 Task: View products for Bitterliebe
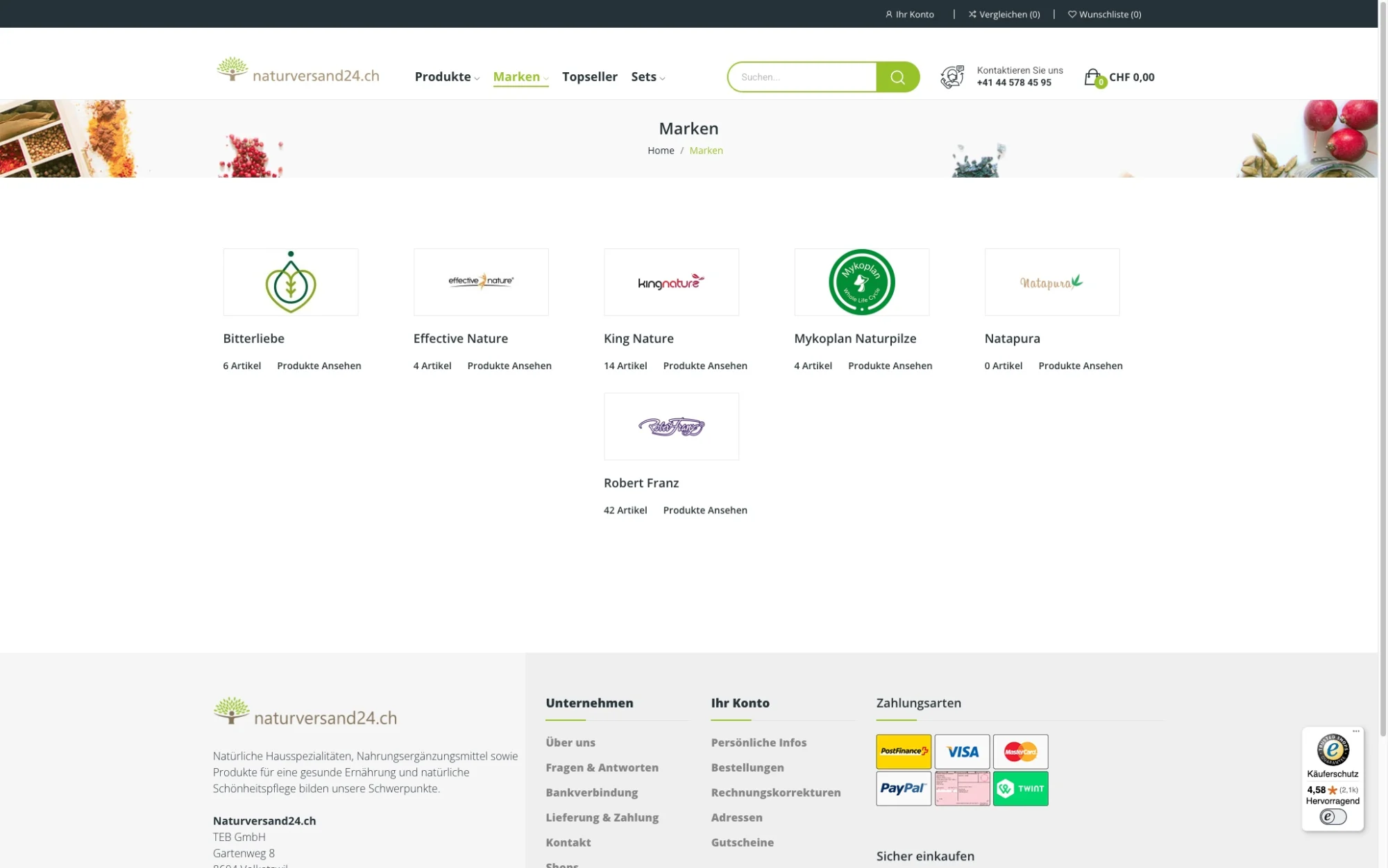pyautogui.click(x=319, y=366)
